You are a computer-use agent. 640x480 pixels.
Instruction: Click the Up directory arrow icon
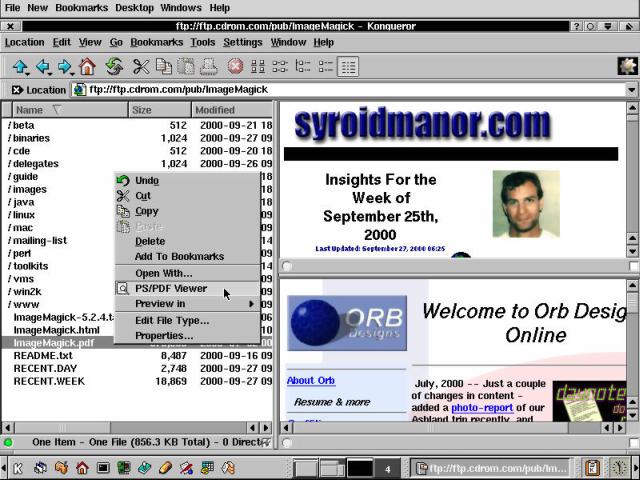[21, 67]
